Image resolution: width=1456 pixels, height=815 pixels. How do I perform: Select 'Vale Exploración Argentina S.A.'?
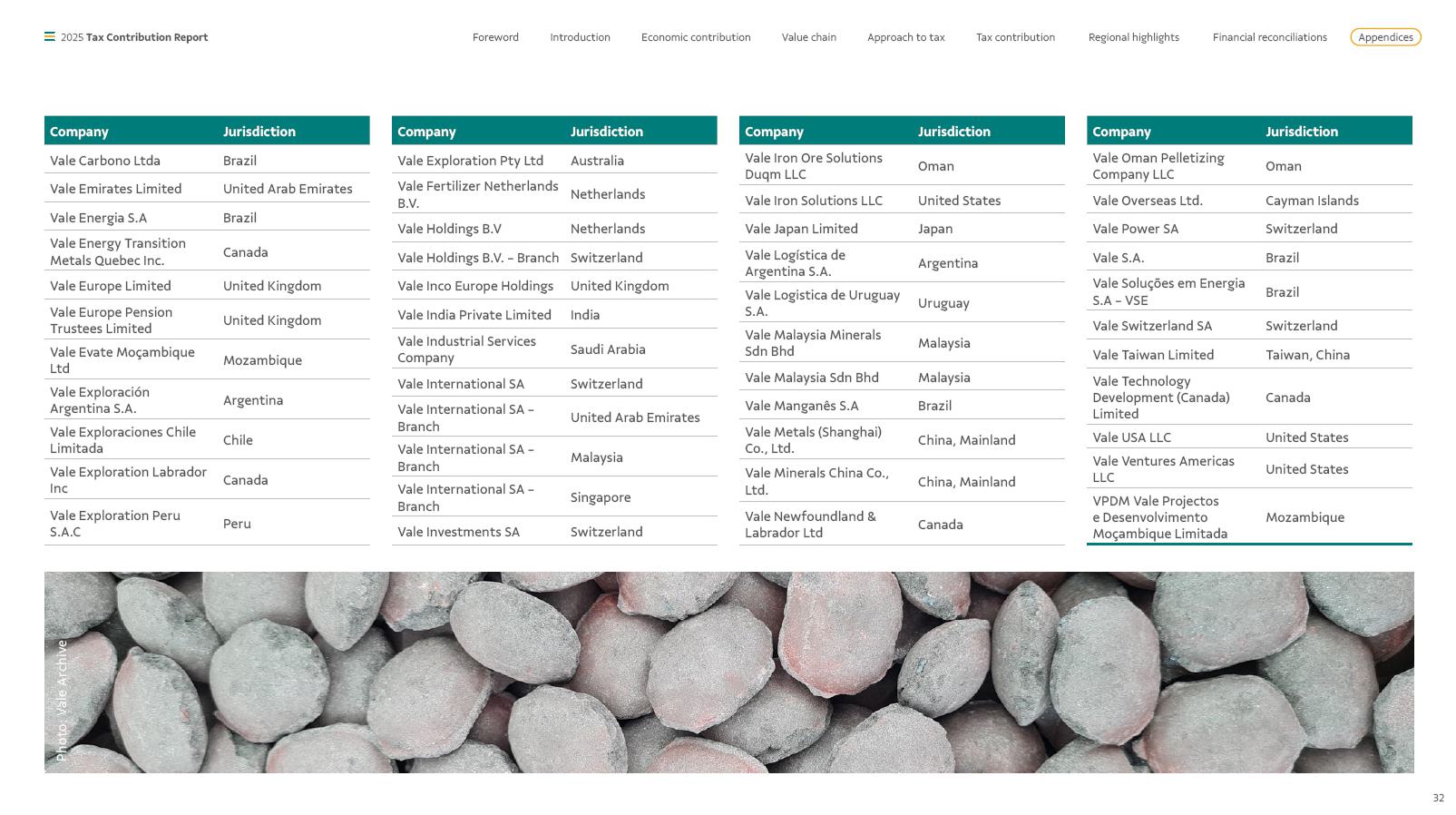pyautogui.click(x=100, y=400)
